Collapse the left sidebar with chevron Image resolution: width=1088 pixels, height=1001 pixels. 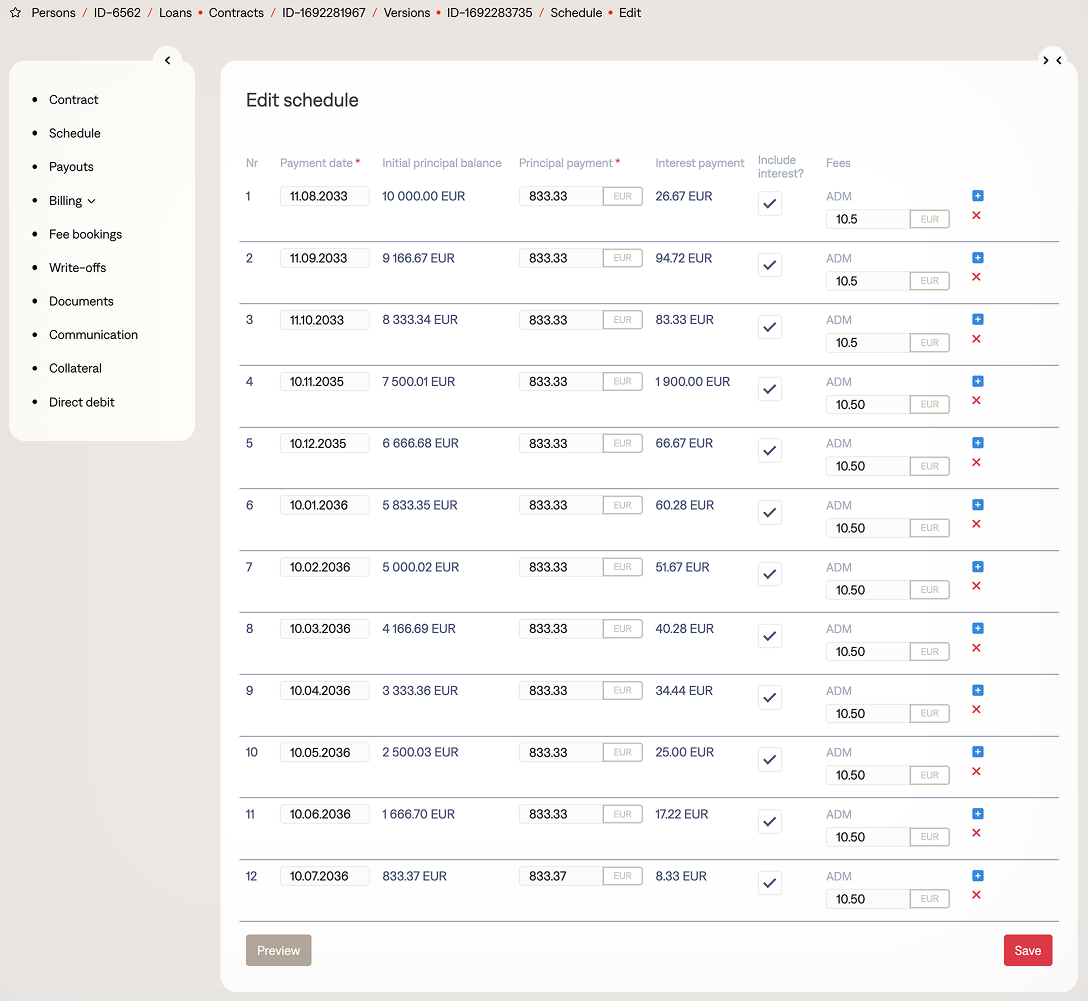pyautogui.click(x=167, y=60)
